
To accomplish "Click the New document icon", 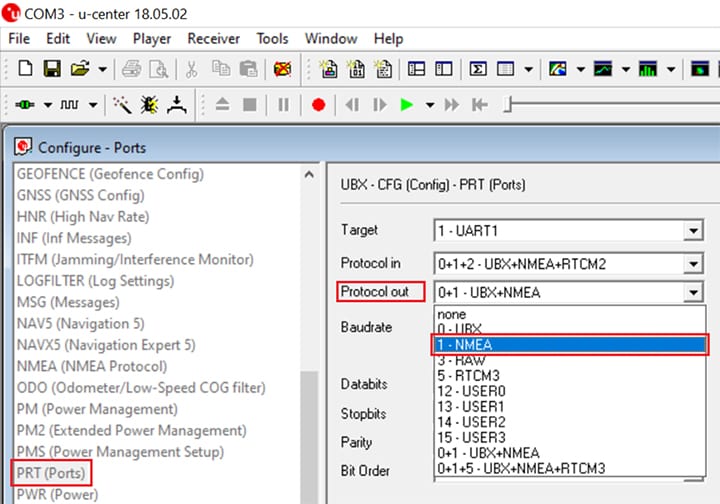I will point(25,69).
